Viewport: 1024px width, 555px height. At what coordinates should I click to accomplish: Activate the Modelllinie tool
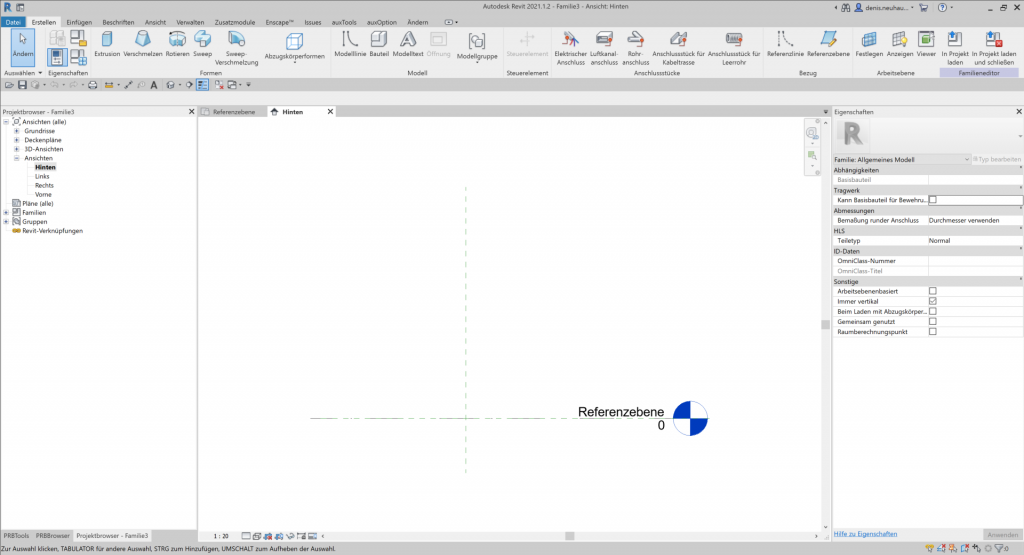click(350, 44)
